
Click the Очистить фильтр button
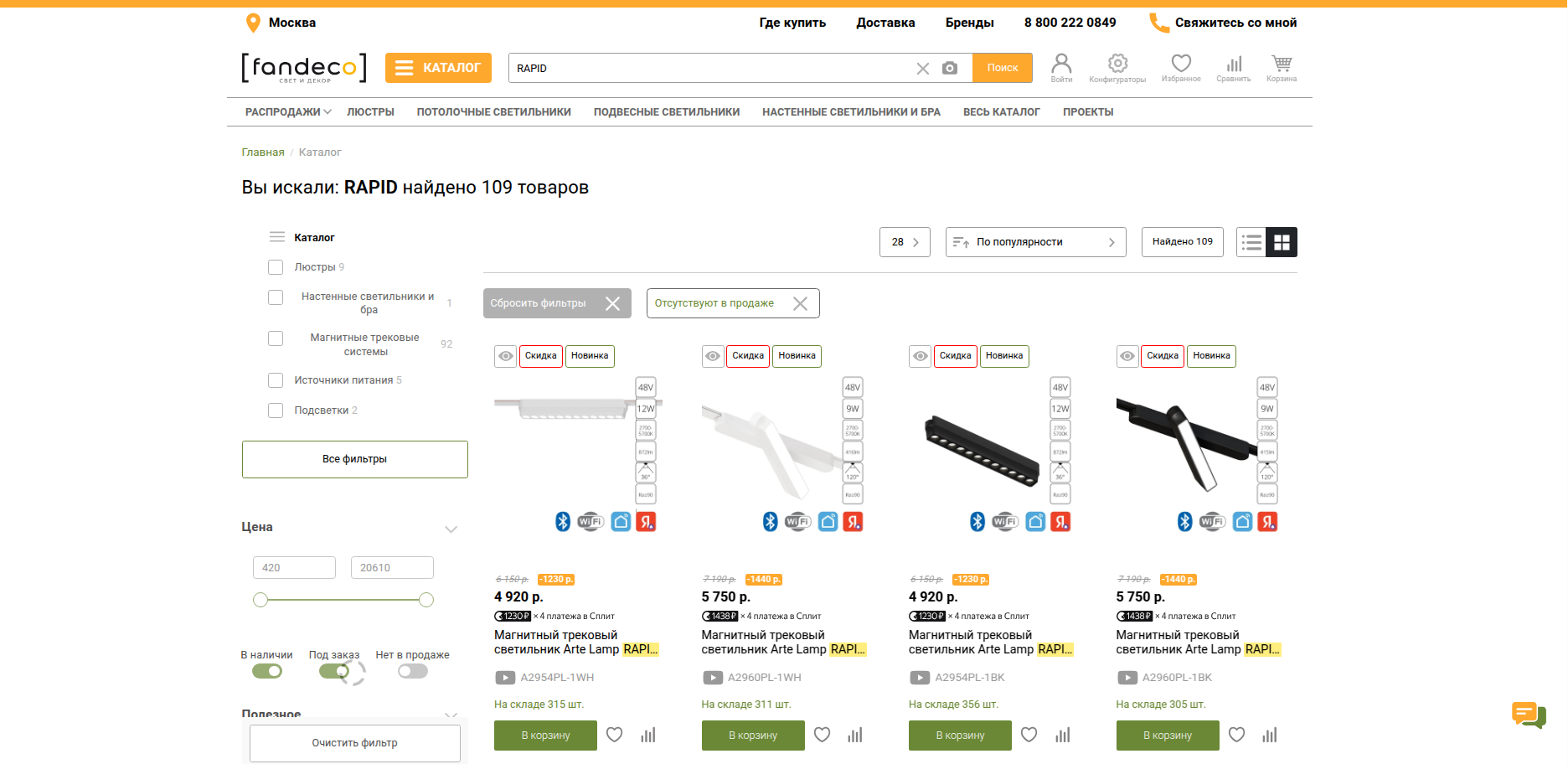(355, 743)
